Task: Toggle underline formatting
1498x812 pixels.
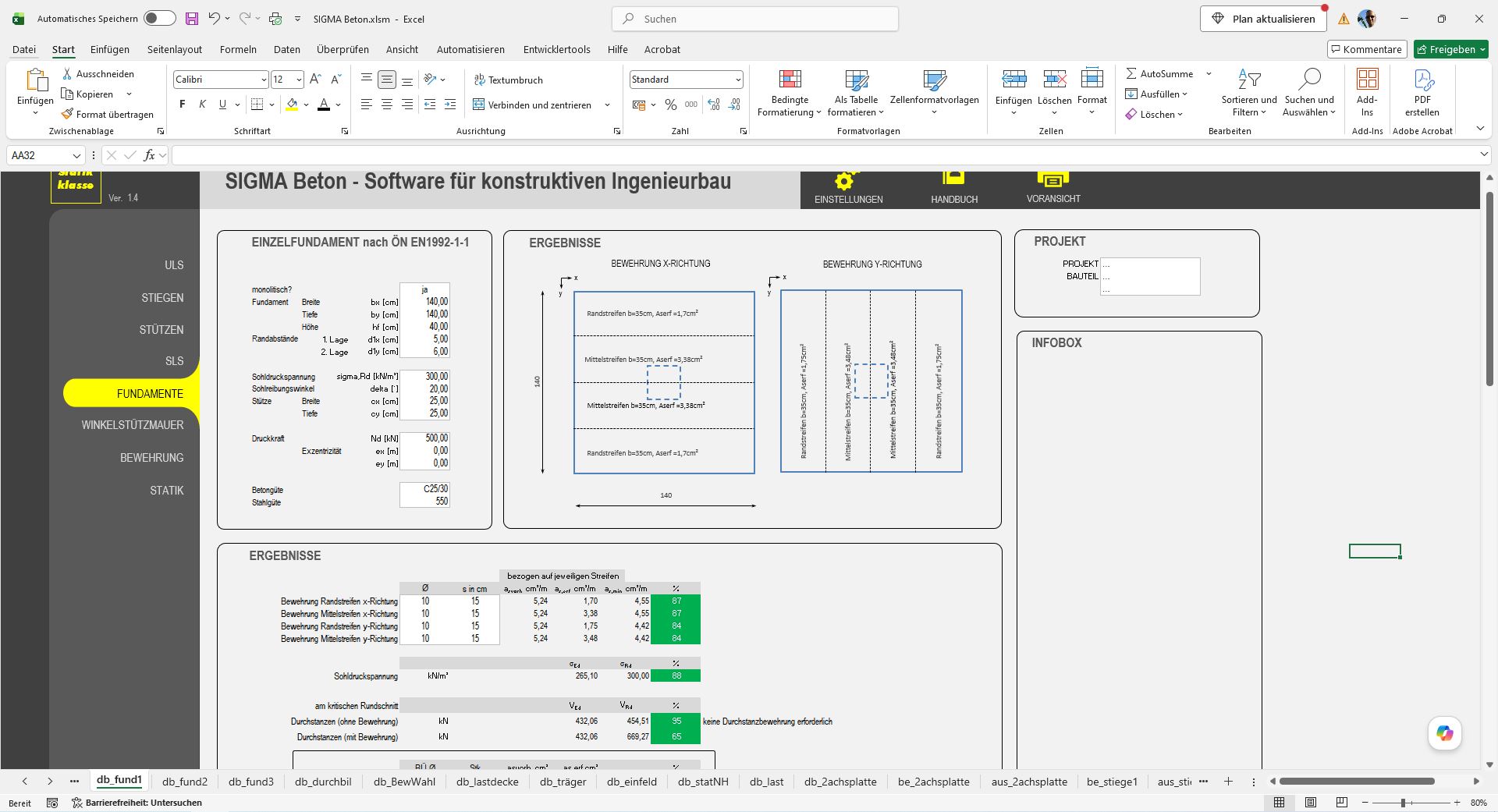Action: pos(222,105)
